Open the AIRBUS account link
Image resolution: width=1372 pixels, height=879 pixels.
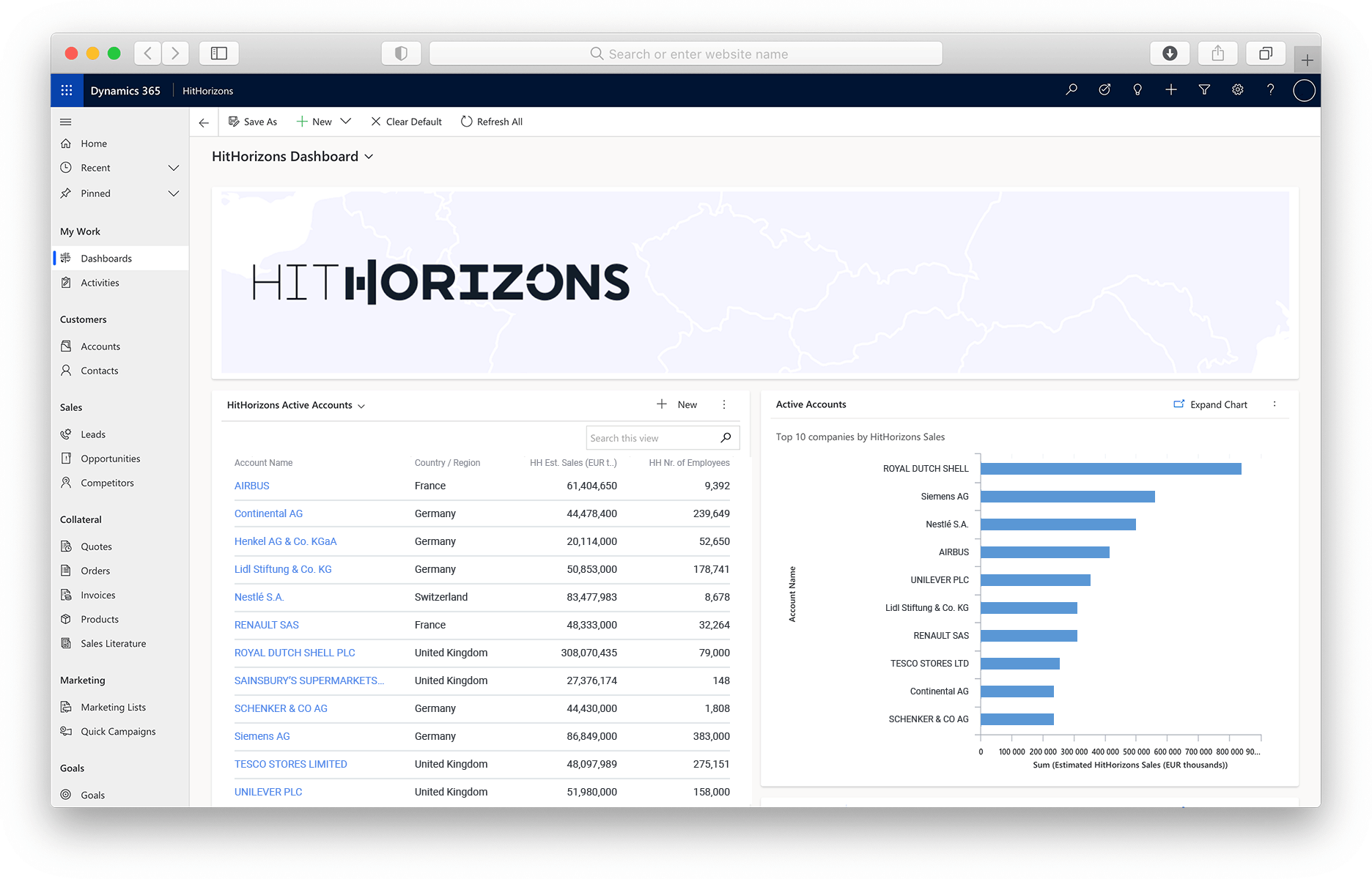[251, 486]
